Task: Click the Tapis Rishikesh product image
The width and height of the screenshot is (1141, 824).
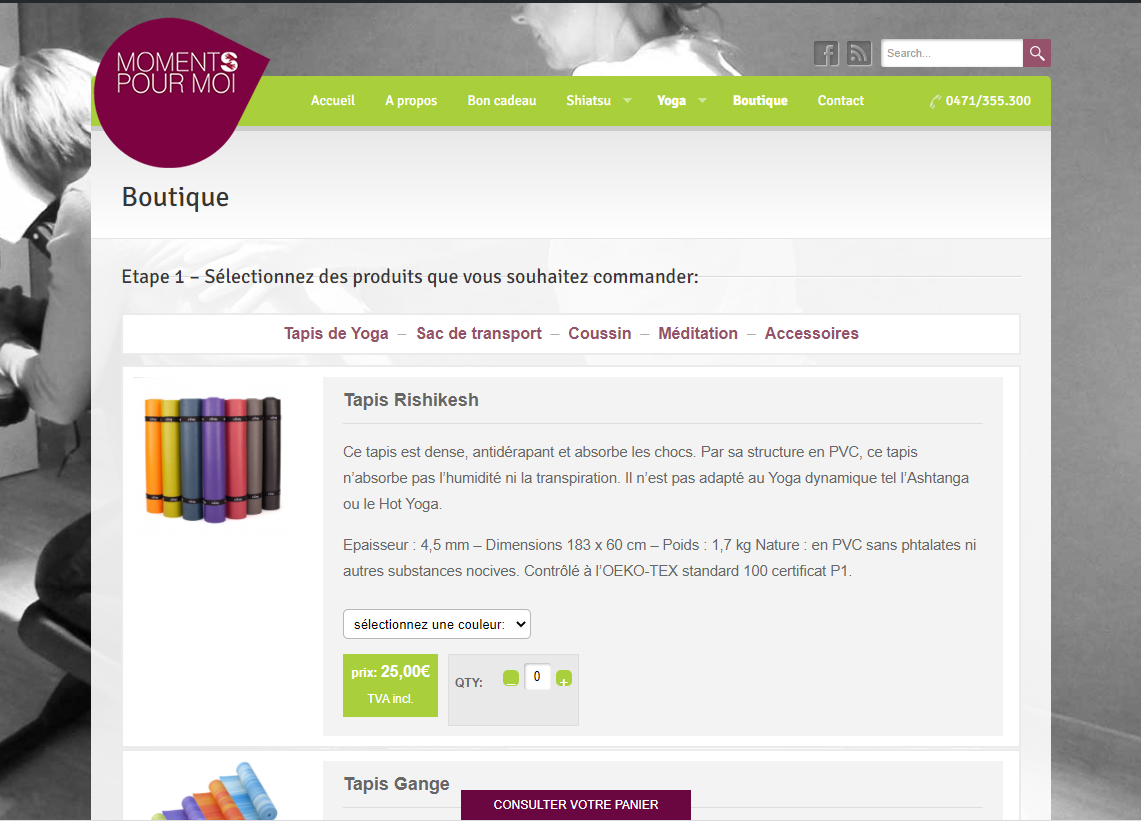Action: click(x=213, y=459)
